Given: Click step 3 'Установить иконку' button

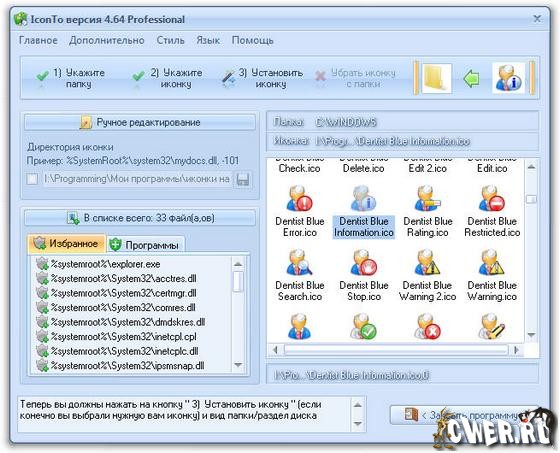Looking at the screenshot, I should (x=262, y=78).
